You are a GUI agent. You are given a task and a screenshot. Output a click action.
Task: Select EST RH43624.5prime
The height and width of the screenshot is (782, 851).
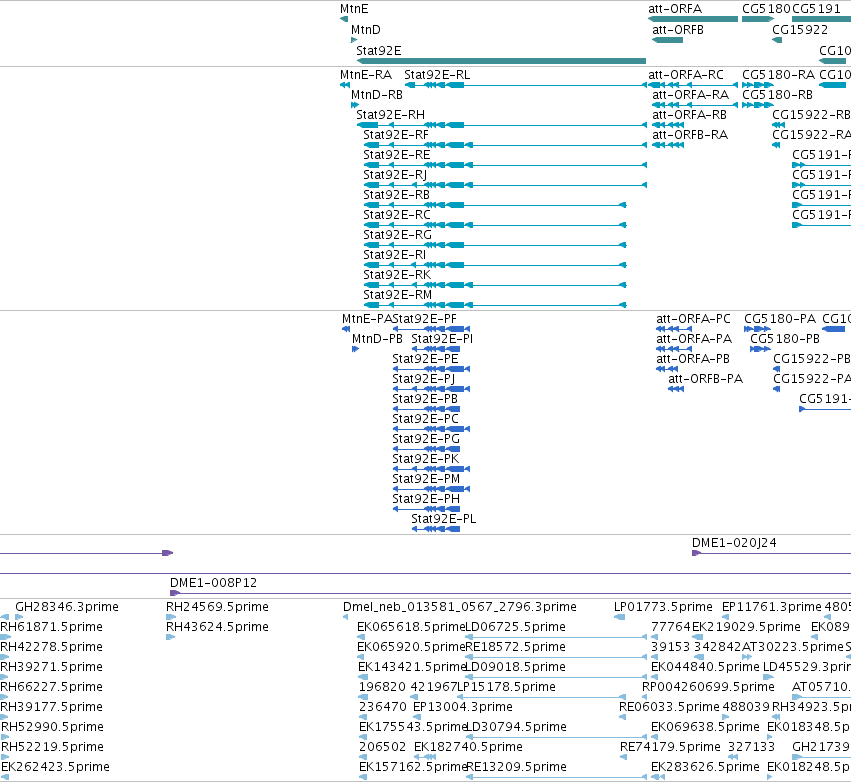click(x=217, y=627)
